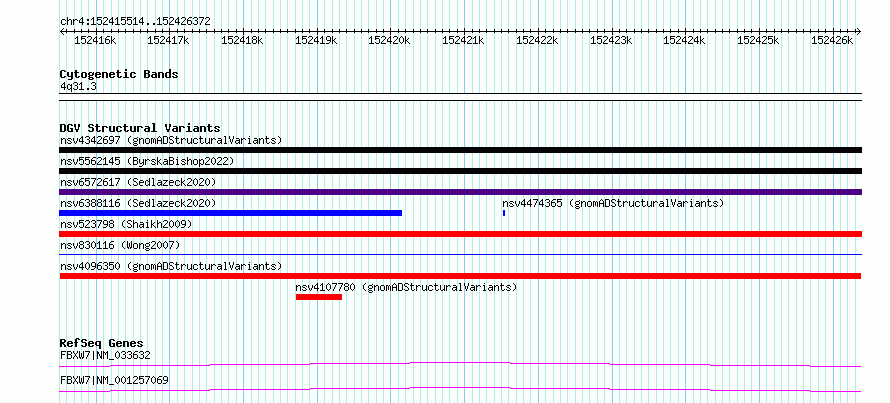
Task: Open the nsv6572617 (Sedlazeck2020) label
Action: [138, 182]
